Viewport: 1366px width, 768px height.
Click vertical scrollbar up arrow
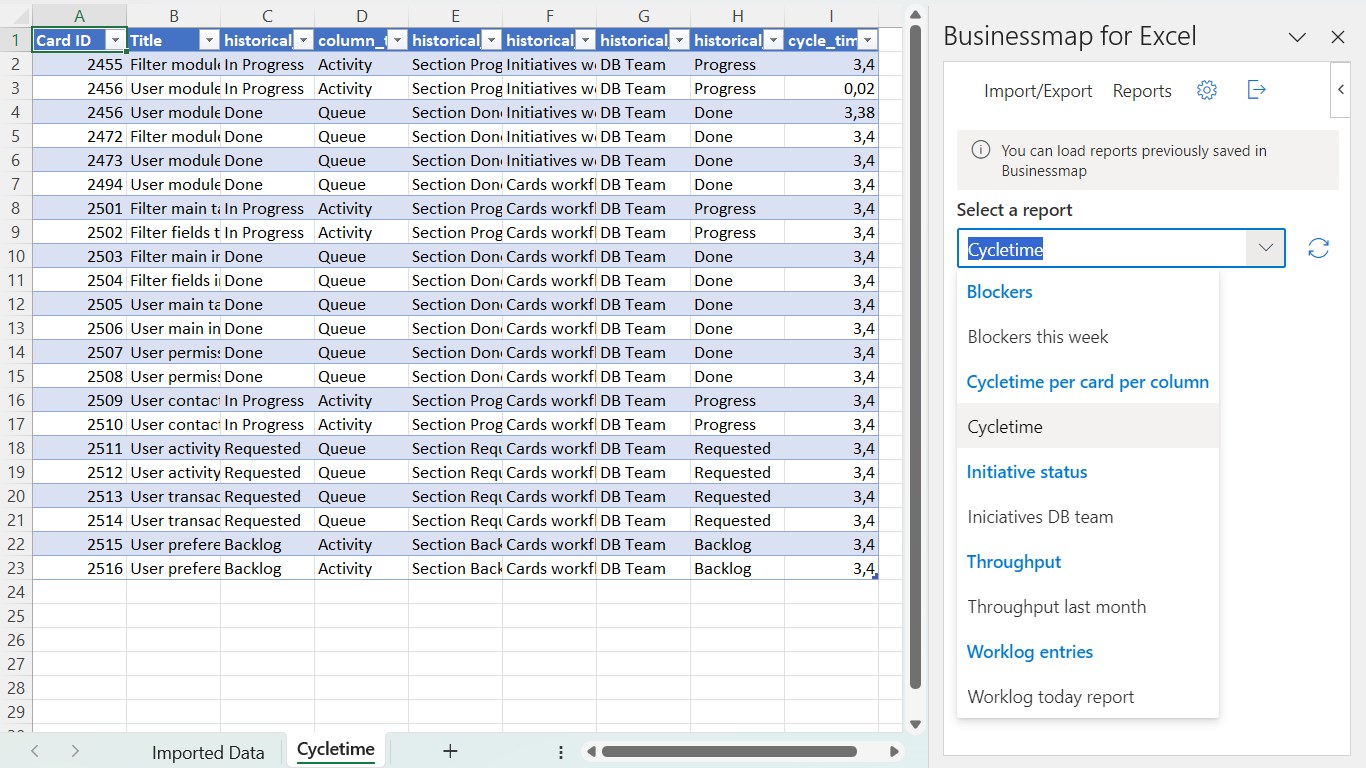pos(914,14)
